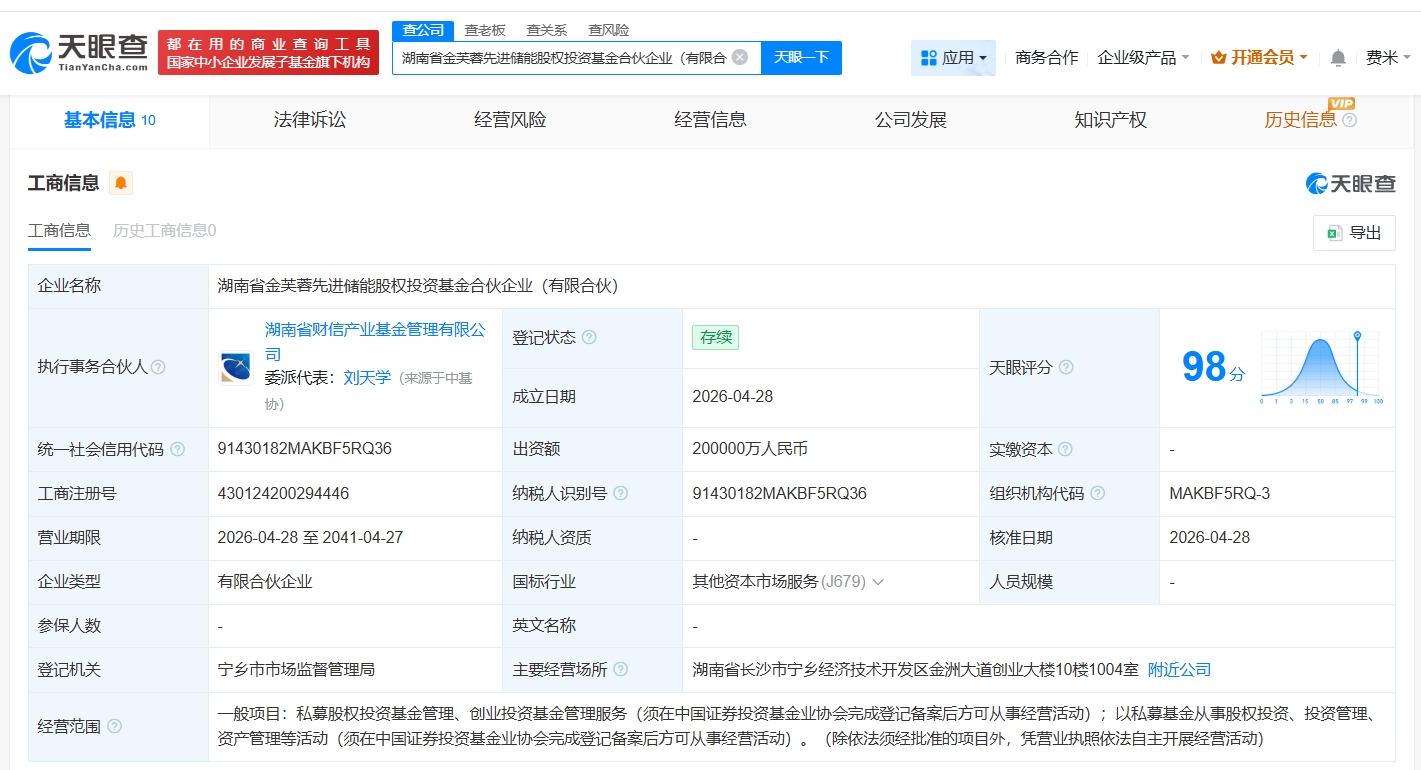Select the 经营风险 tab
This screenshot has width=1421, height=770.
pyautogui.click(x=510, y=120)
